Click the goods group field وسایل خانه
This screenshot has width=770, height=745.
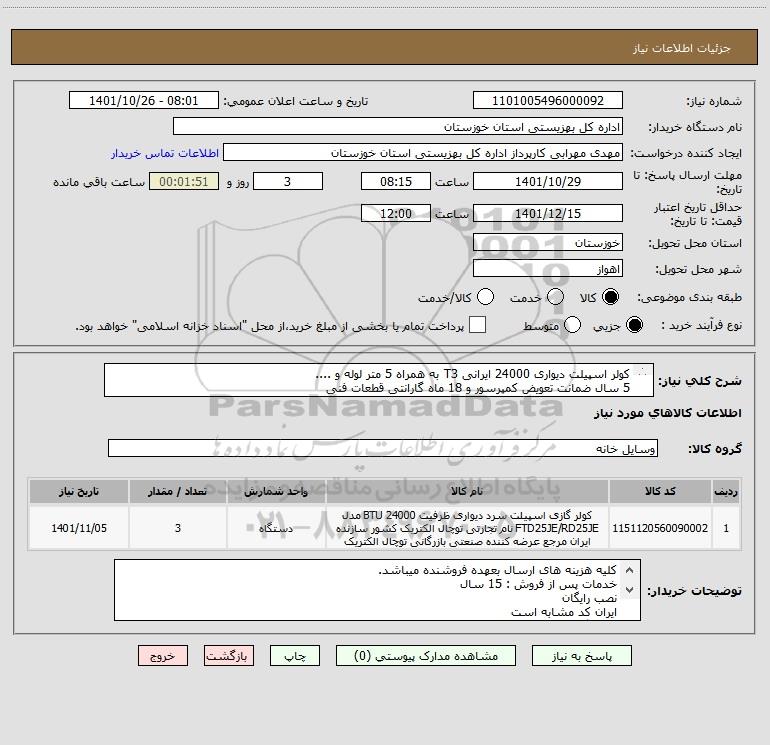[383, 448]
